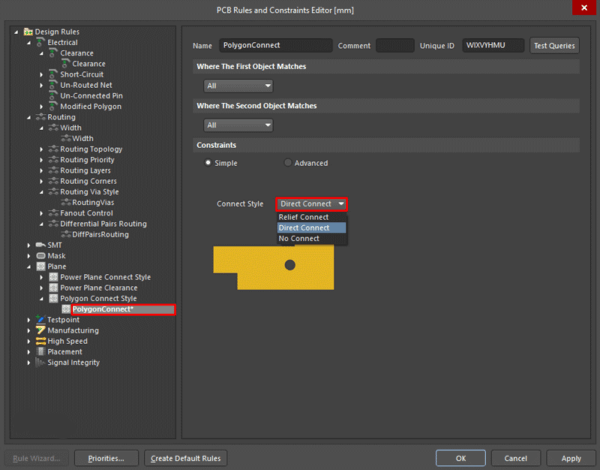
Task: Expand the Signal Integrity tree node
Action: (x=29, y=362)
